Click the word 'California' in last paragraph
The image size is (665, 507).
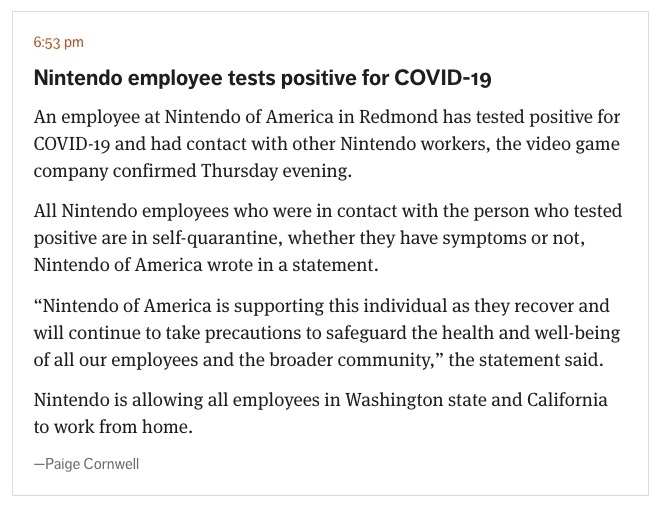[x=567, y=400]
